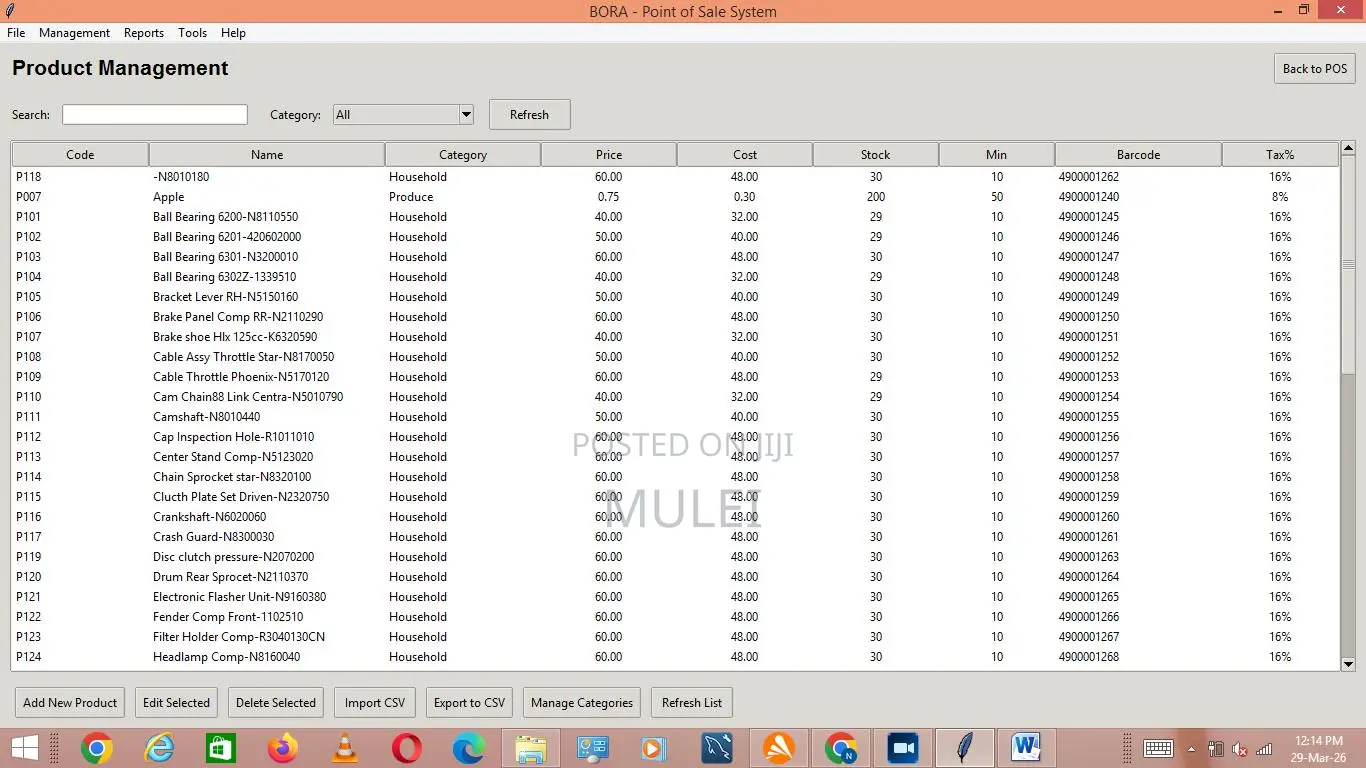Select row Crankshaft-N6020060
This screenshot has height=768, width=1366.
[x=675, y=517]
